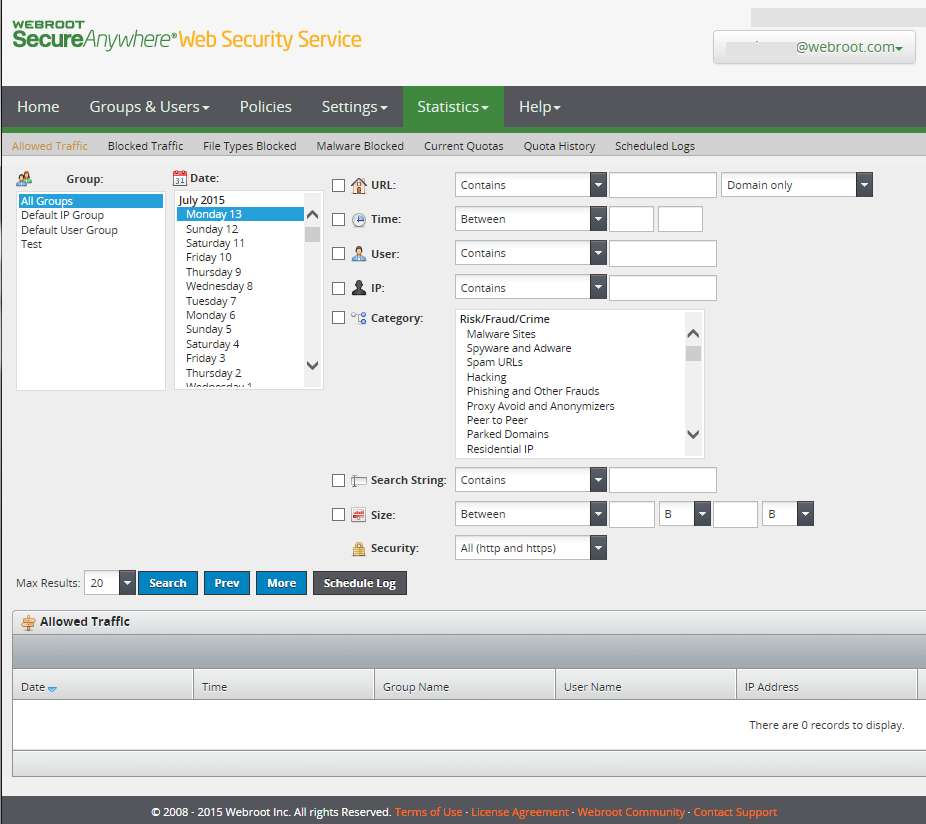Image resolution: width=926 pixels, height=824 pixels.
Task: Switch to the Current Quotas tab
Action: [x=464, y=146]
